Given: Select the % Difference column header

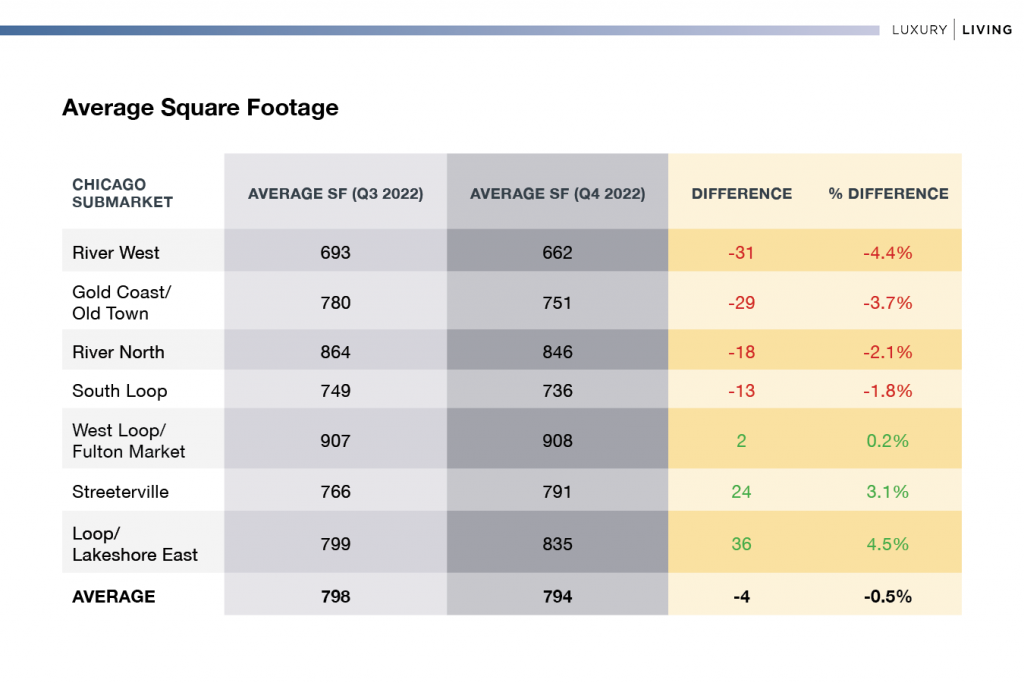Looking at the screenshot, I should pyautogui.click(x=888, y=194).
